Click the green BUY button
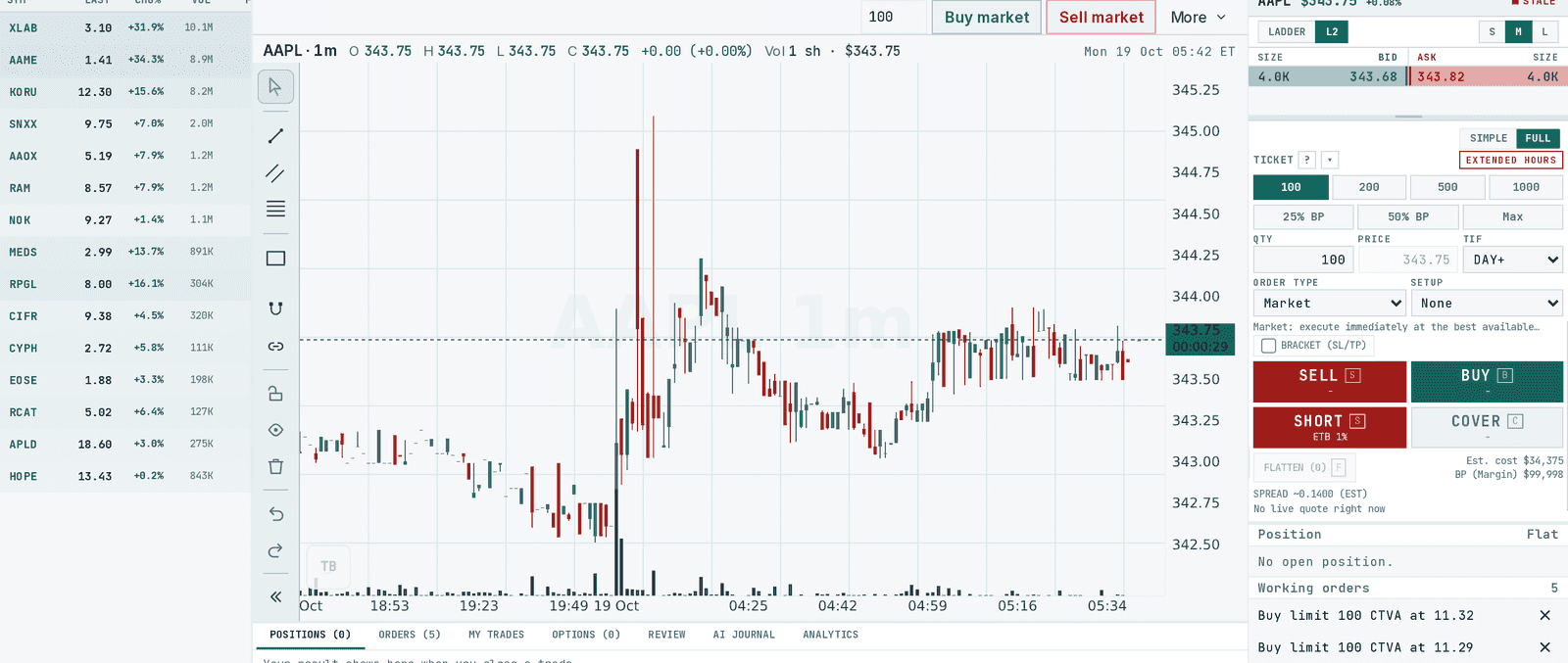The width and height of the screenshot is (1568, 663). (1487, 382)
